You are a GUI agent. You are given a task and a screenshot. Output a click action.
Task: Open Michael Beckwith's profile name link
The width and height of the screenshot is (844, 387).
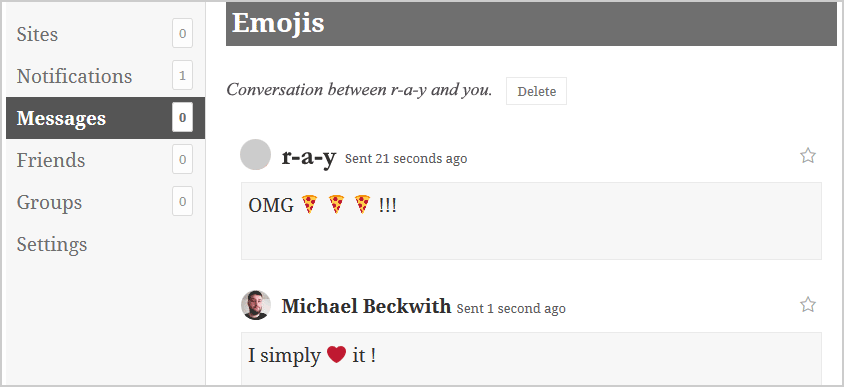point(366,306)
